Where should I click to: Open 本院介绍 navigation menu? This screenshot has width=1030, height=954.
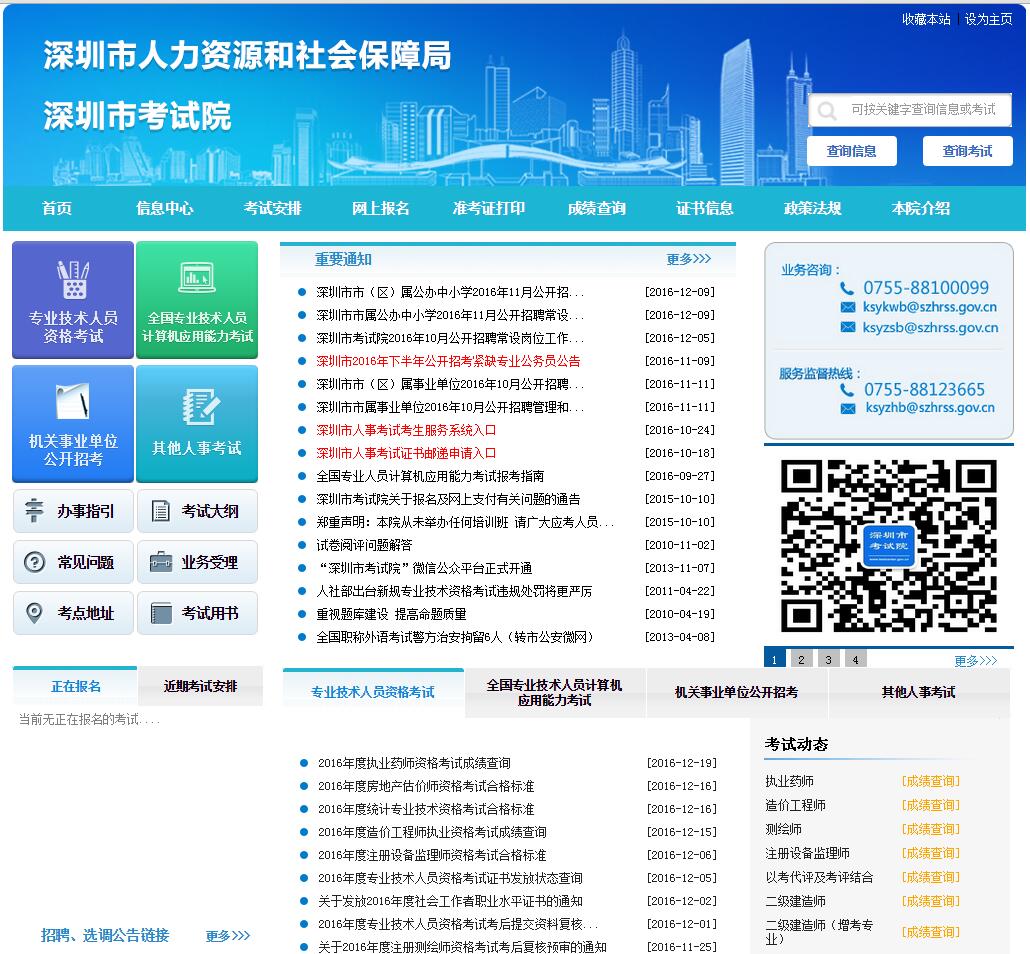tap(921, 208)
